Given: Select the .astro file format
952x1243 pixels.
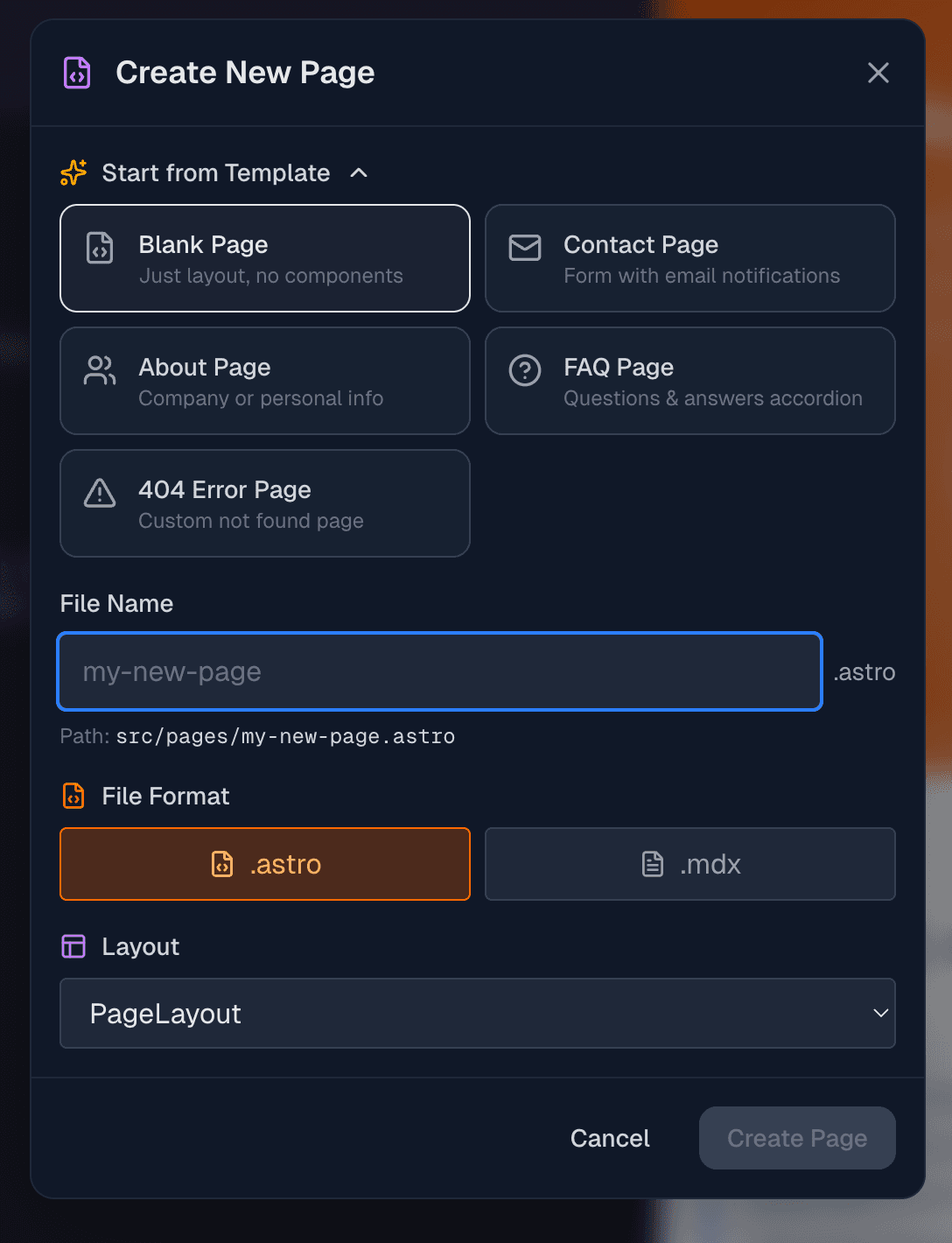Looking at the screenshot, I should click(264, 864).
